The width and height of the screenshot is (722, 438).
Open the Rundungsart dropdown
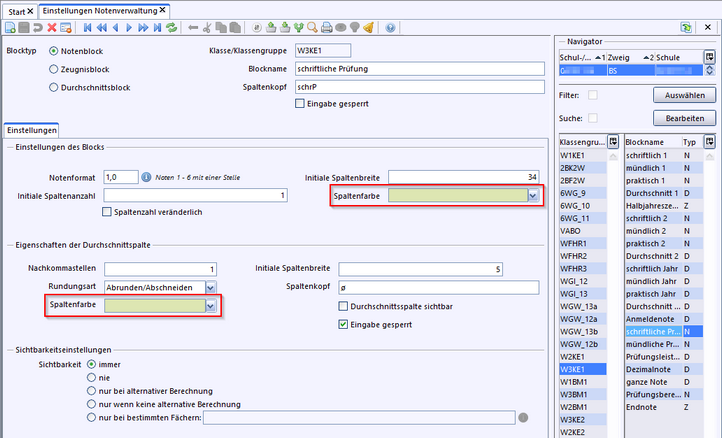[209, 287]
